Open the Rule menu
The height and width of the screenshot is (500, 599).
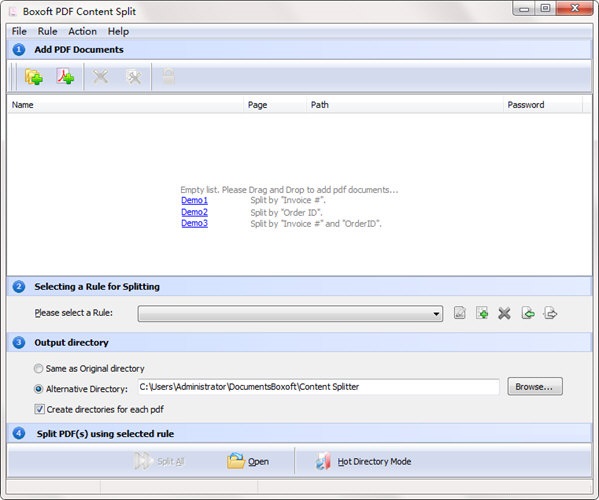point(47,31)
